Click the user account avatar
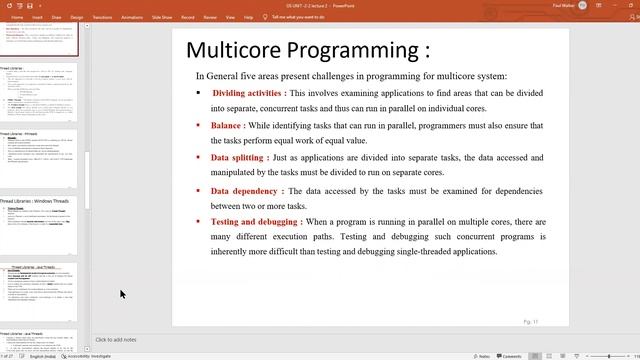Viewport: 640px width, 360px height. coord(582,6)
